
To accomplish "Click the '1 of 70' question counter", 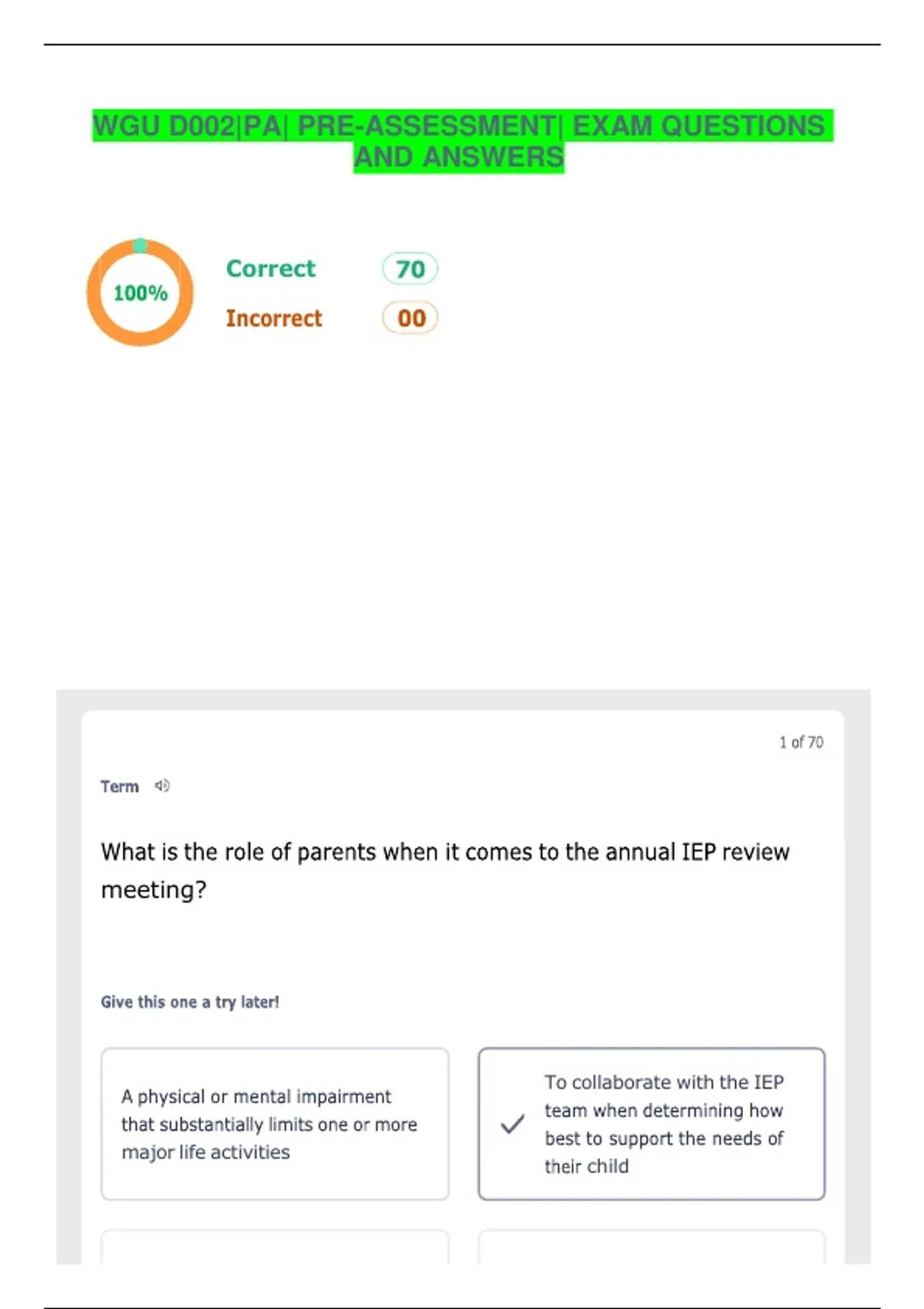I will tap(801, 742).
